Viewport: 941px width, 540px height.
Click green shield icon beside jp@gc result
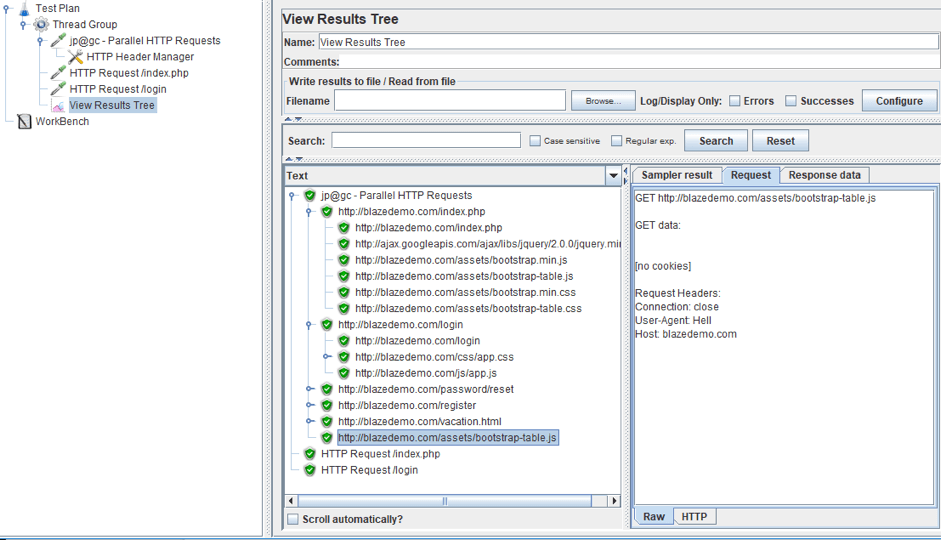[310, 196]
